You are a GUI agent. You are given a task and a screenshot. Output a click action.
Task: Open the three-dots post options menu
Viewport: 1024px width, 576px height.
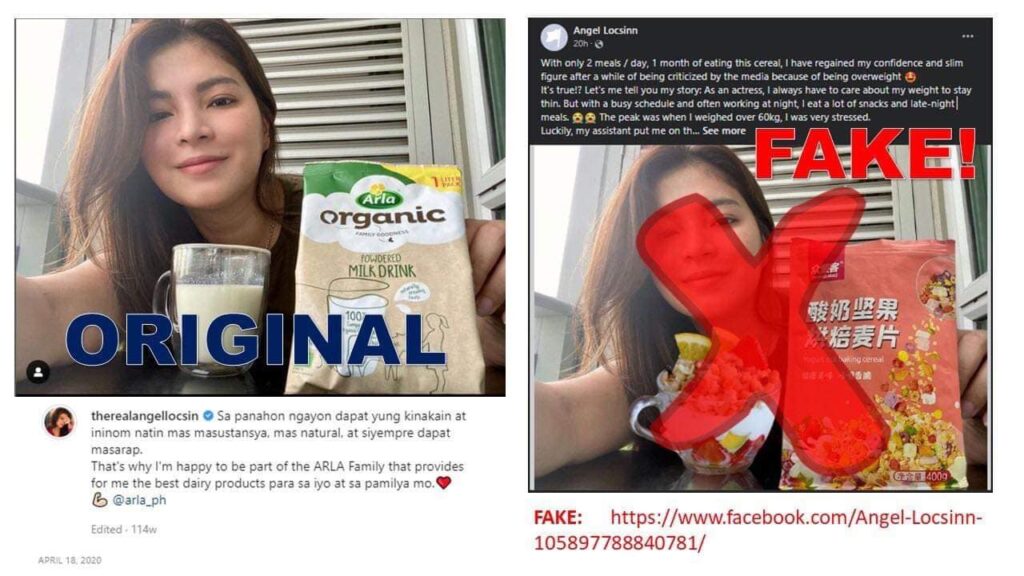tap(967, 37)
